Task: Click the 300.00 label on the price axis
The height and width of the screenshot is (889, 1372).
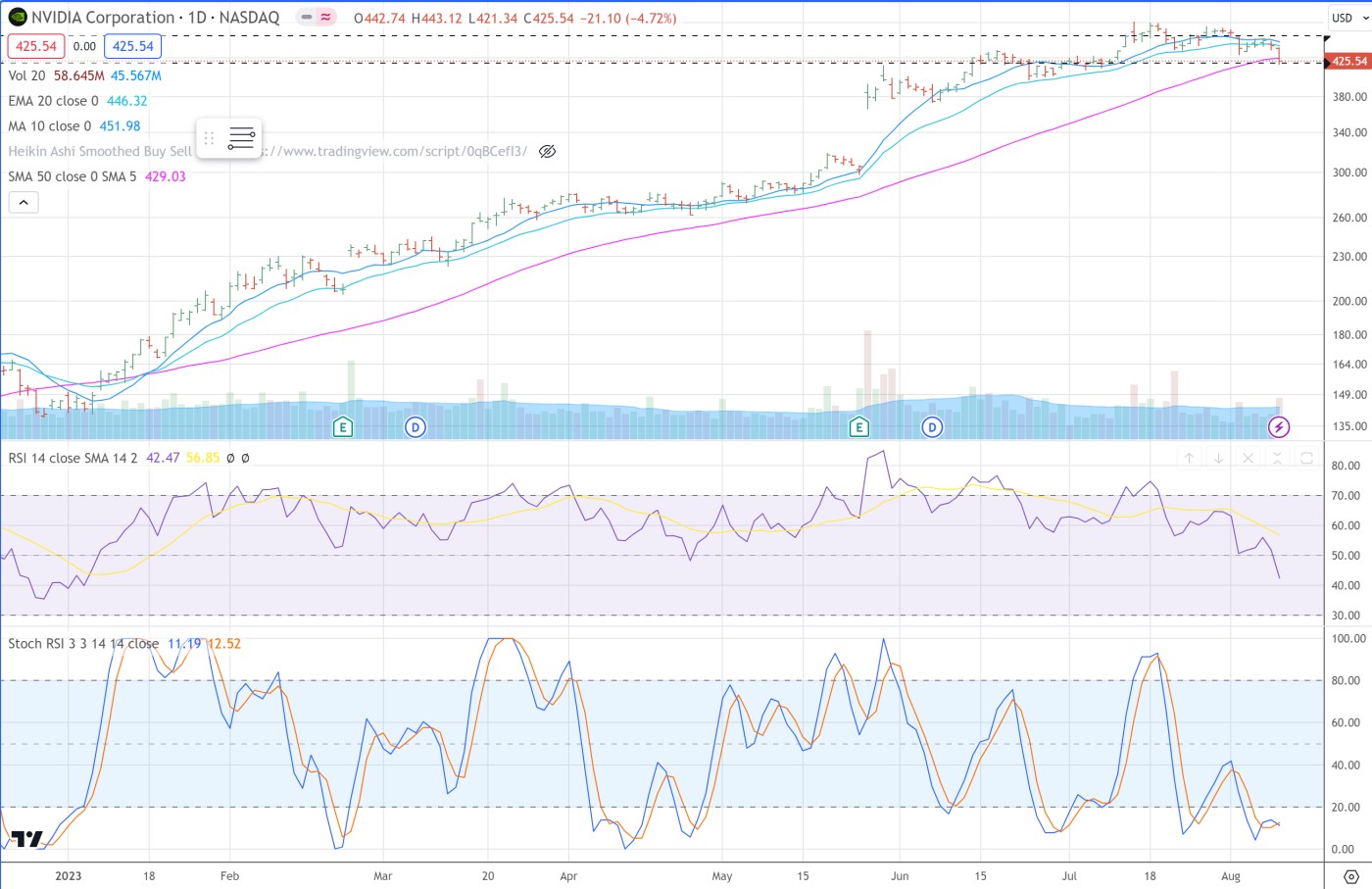Action: click(x=1349, y=173)
